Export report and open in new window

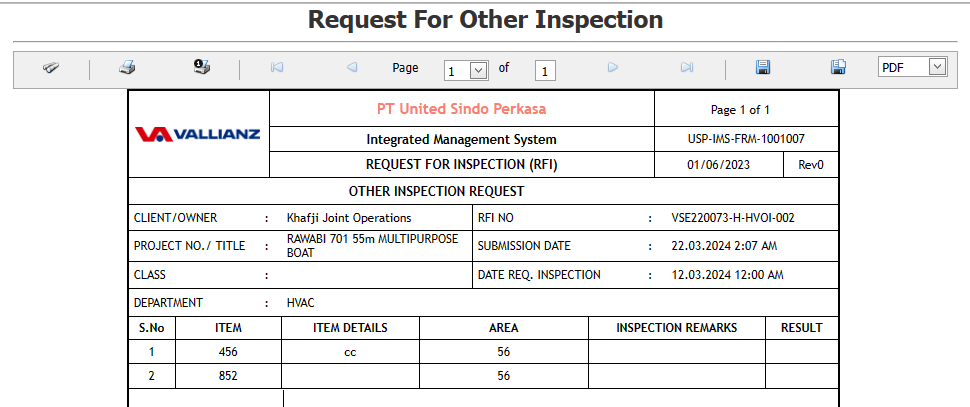838,68
